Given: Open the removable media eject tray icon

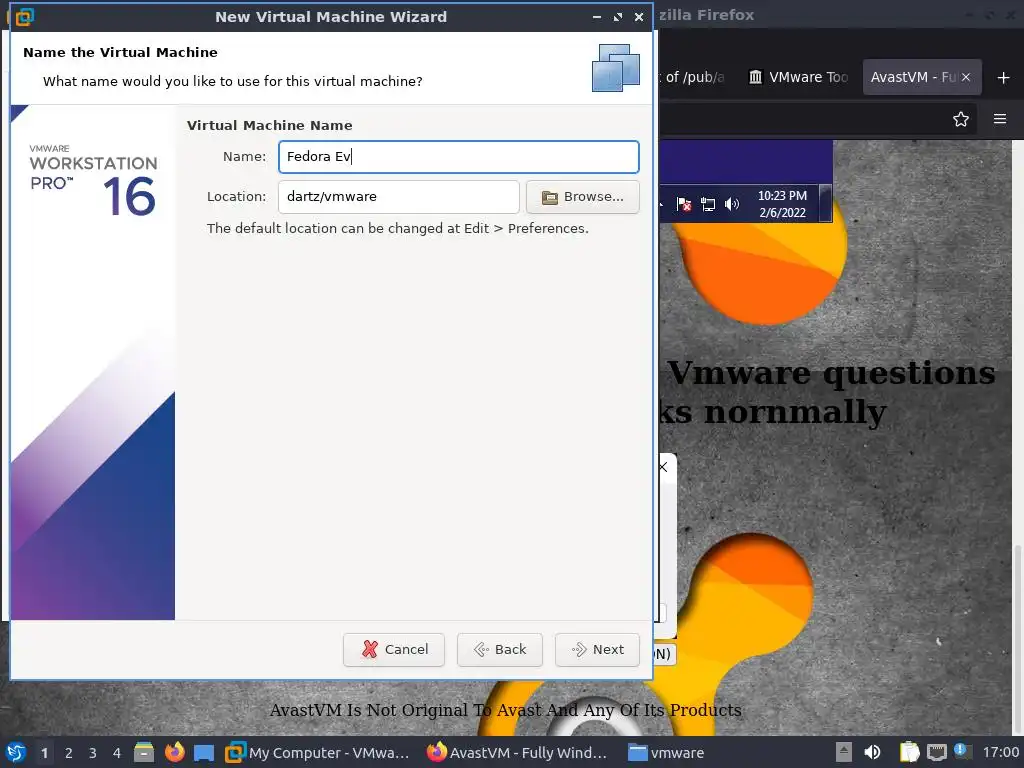Looking at the screenshot, I should tap(844, 753).
